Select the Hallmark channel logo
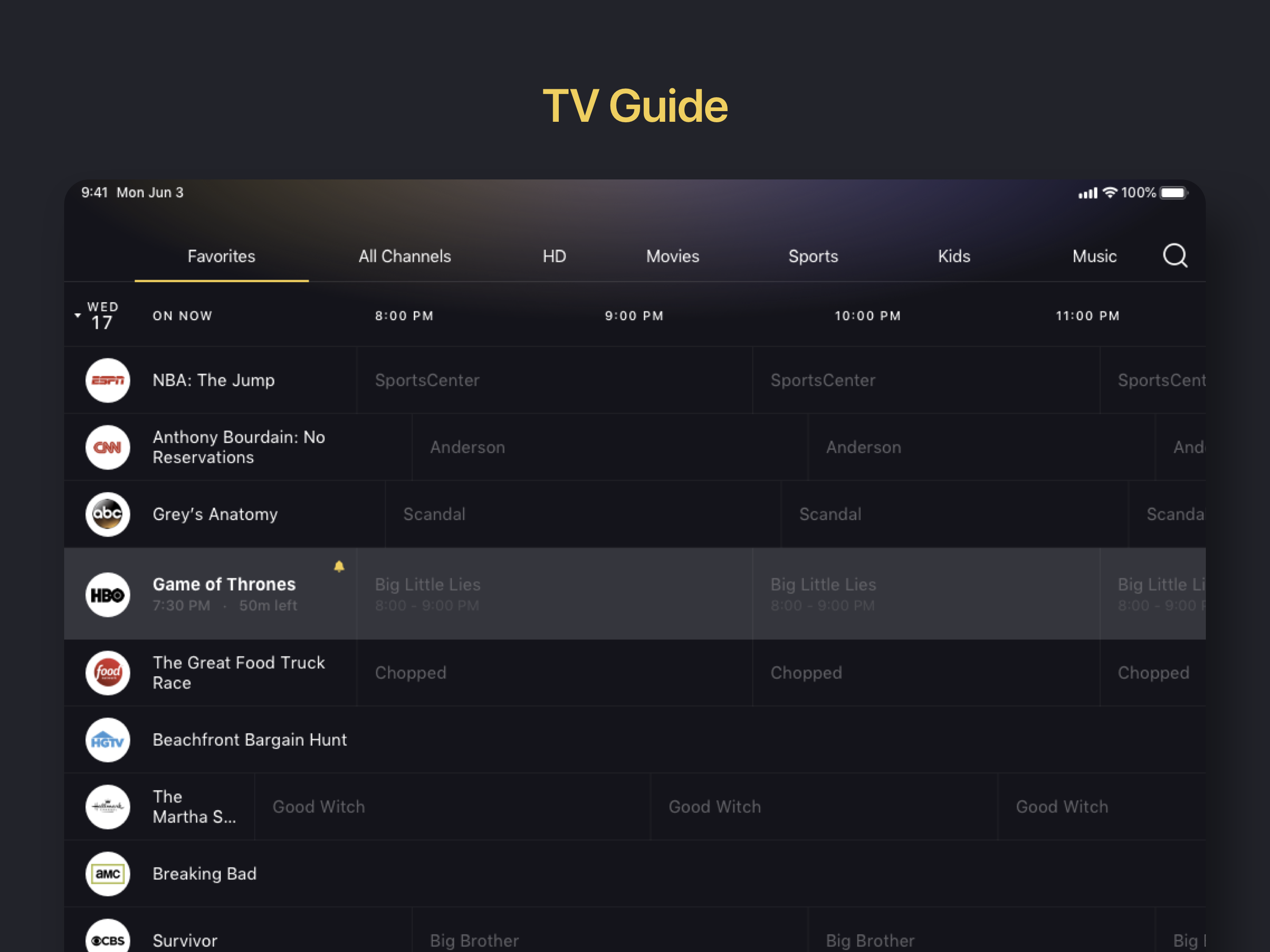This screenshot has width=1270, height=952. (x=107, y=807)
